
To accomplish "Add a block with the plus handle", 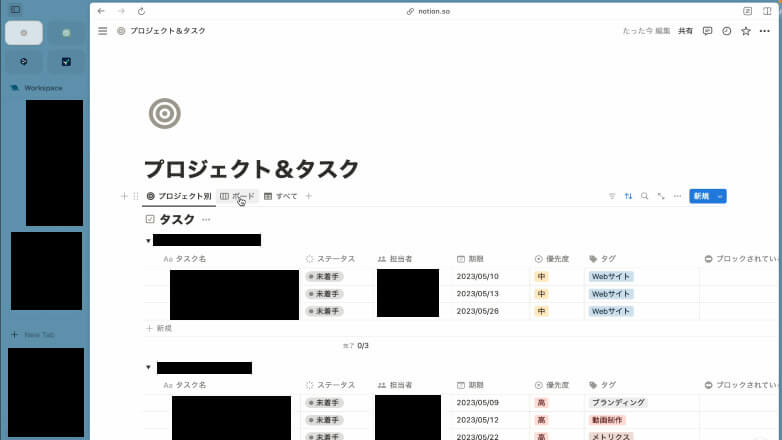I will tap(124, 196).
